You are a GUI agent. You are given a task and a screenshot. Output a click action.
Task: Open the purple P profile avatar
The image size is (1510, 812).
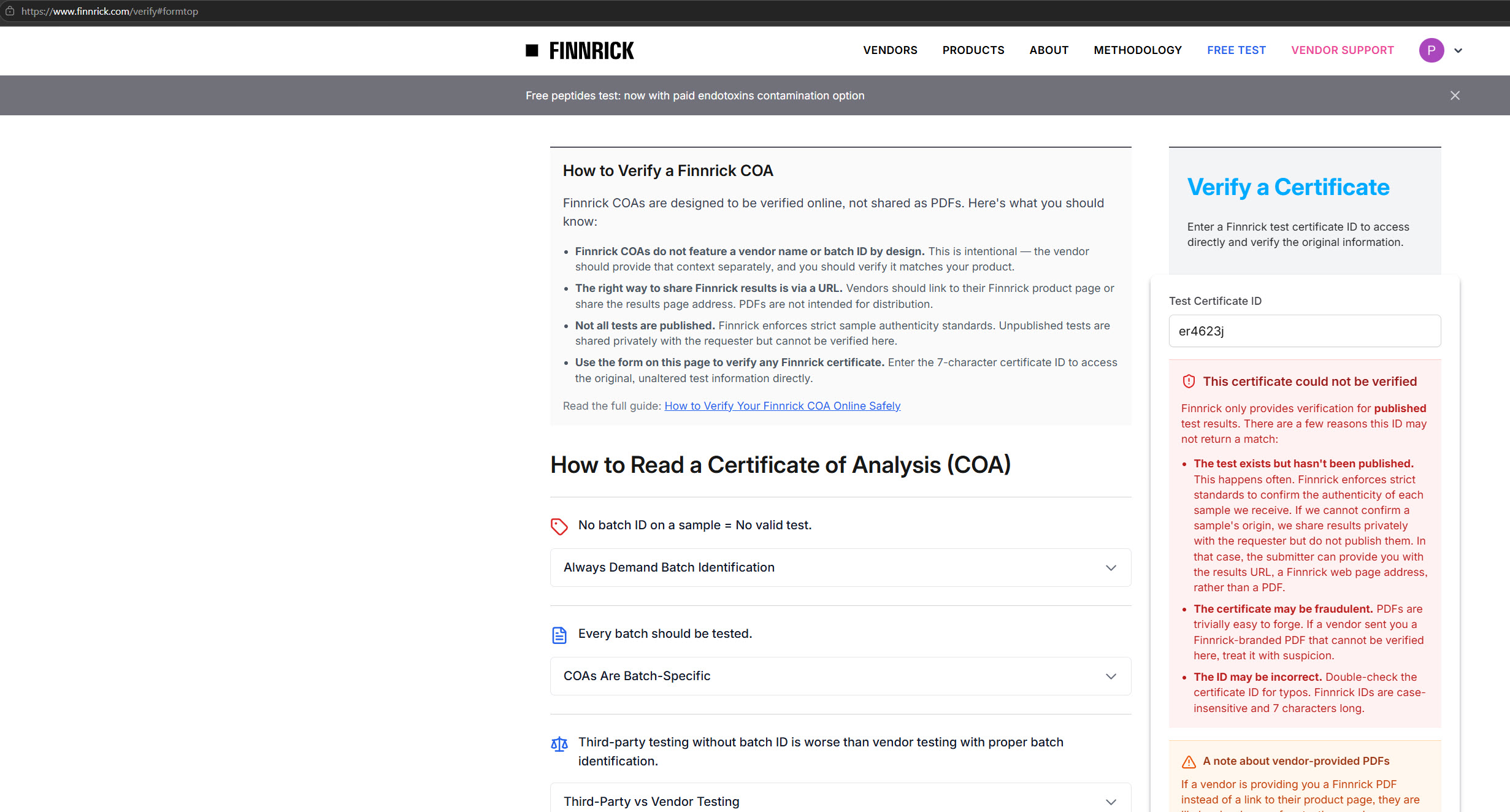pyautogui.click(x=1431, y=50)
